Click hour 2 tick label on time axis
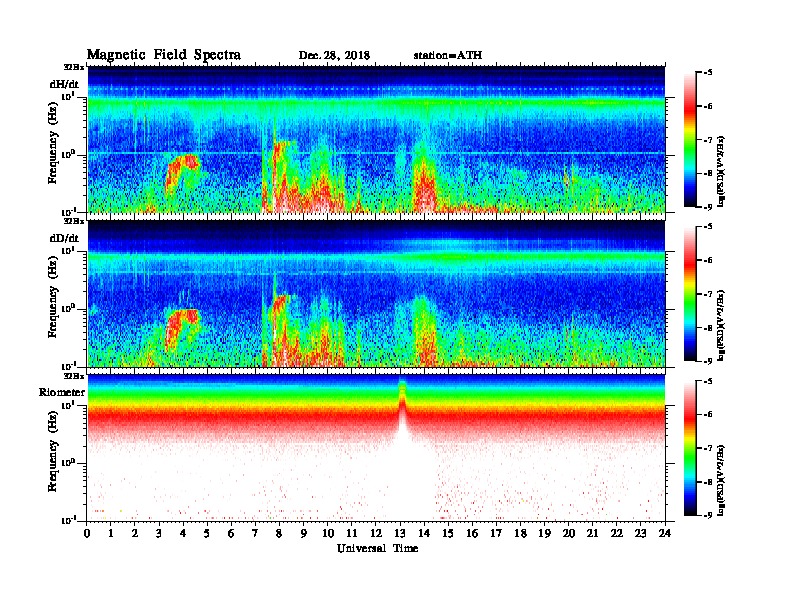The height and width of the screenshot is (612, 792). click(x=135, y=534)
